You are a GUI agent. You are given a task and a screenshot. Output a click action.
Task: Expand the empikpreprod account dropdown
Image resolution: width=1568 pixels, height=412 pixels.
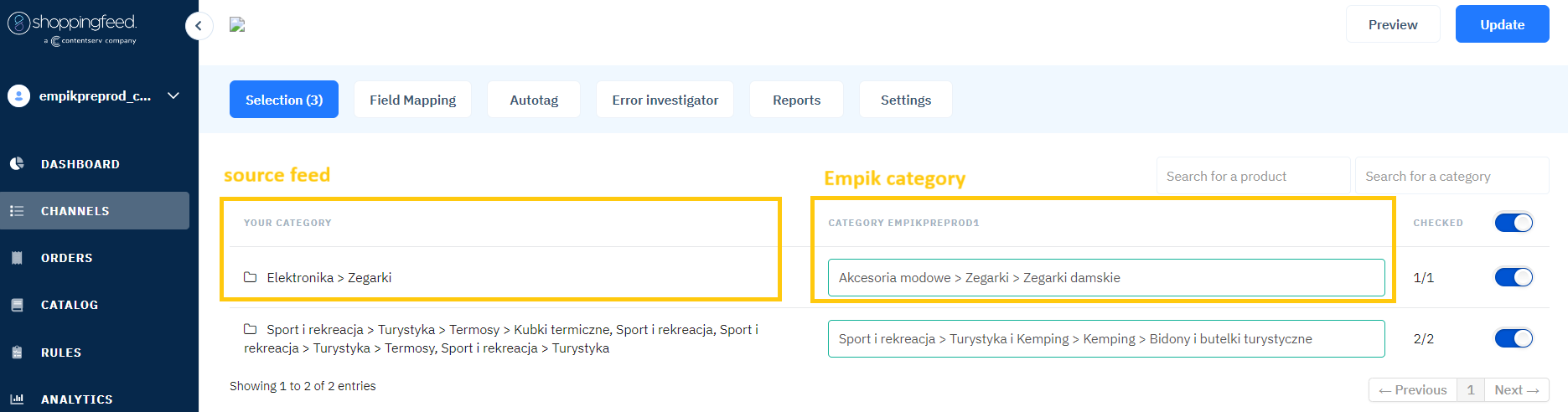click(173, 96)
